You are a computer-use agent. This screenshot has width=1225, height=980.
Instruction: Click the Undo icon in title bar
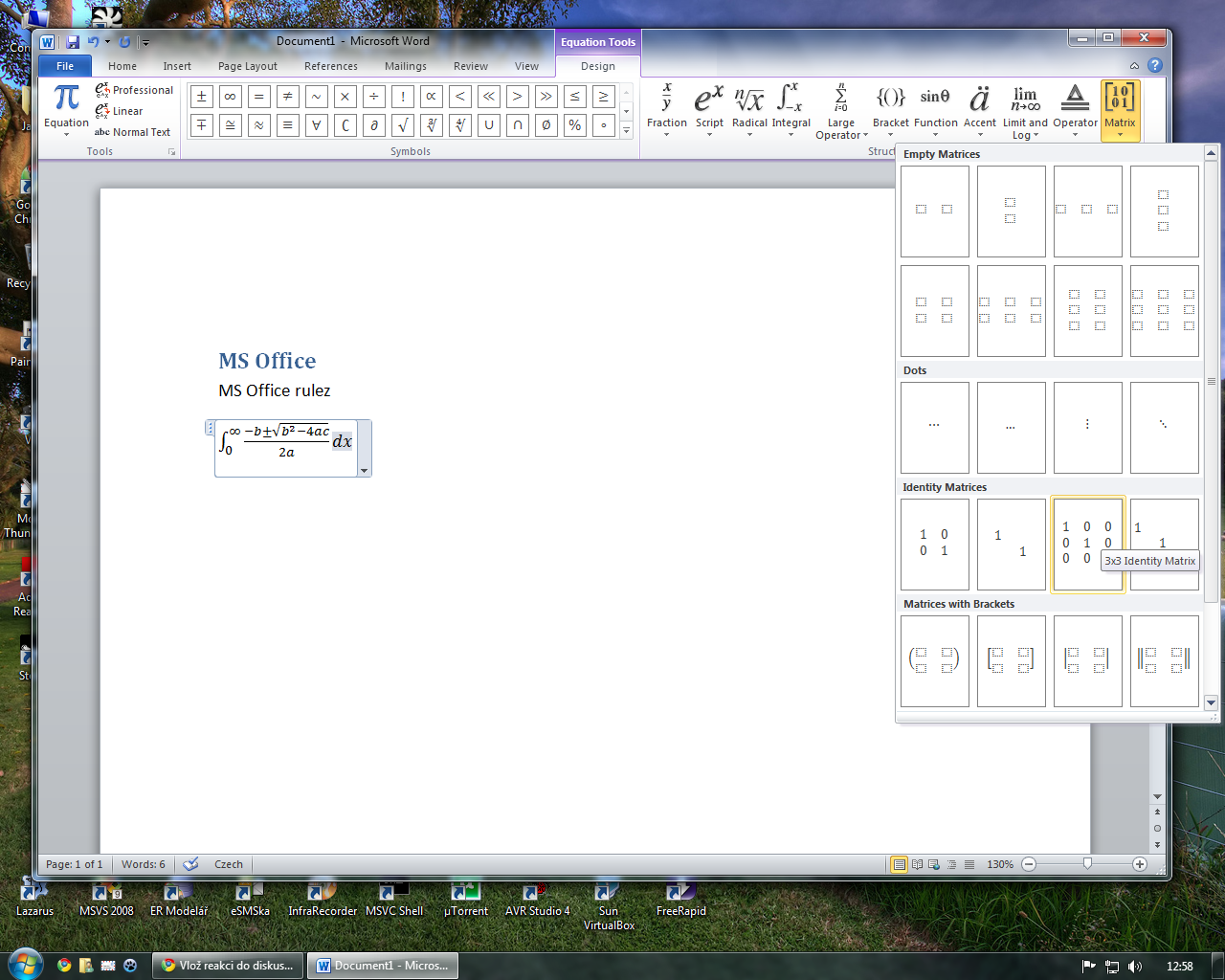[x=93, y=42]
